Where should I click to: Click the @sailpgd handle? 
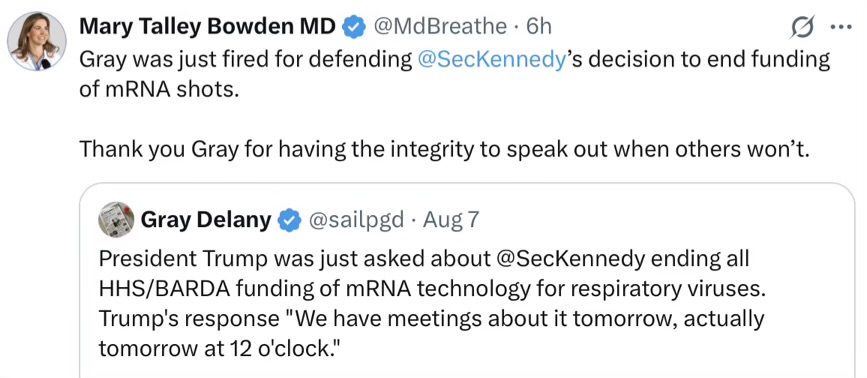(356, 220)
